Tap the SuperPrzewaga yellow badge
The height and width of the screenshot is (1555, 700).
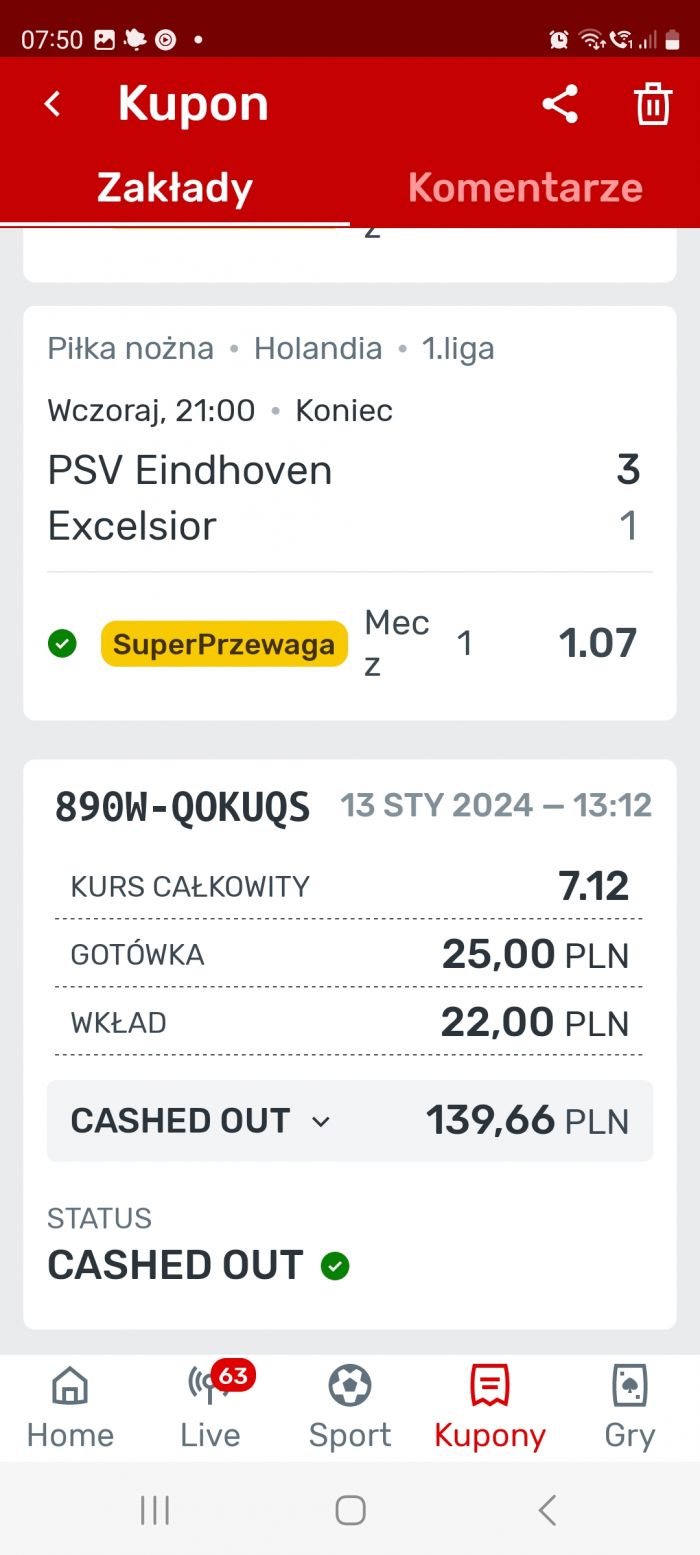pyautogui.click(x=224, y=644)
